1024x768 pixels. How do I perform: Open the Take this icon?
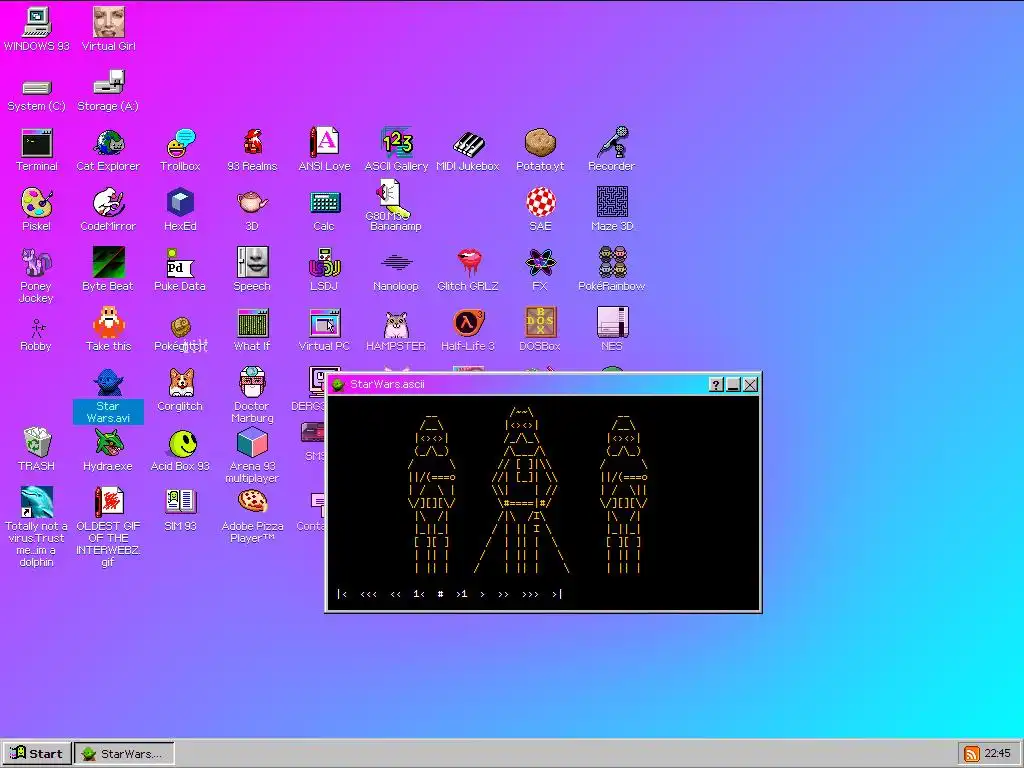108,329
